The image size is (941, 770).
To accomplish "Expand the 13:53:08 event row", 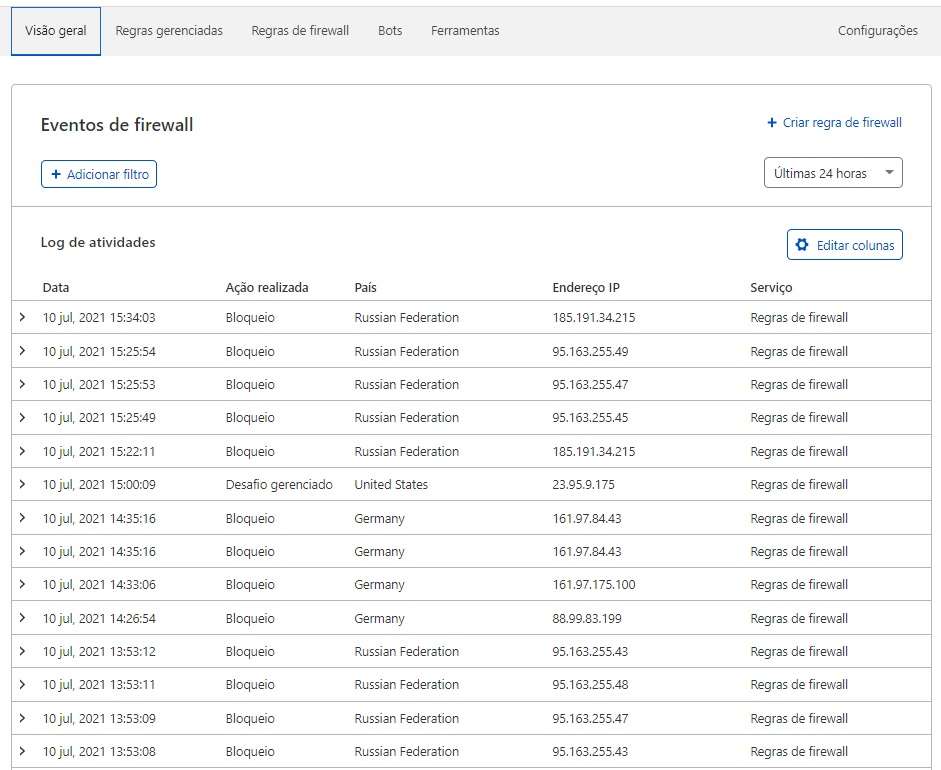I will tap(22, 751).
